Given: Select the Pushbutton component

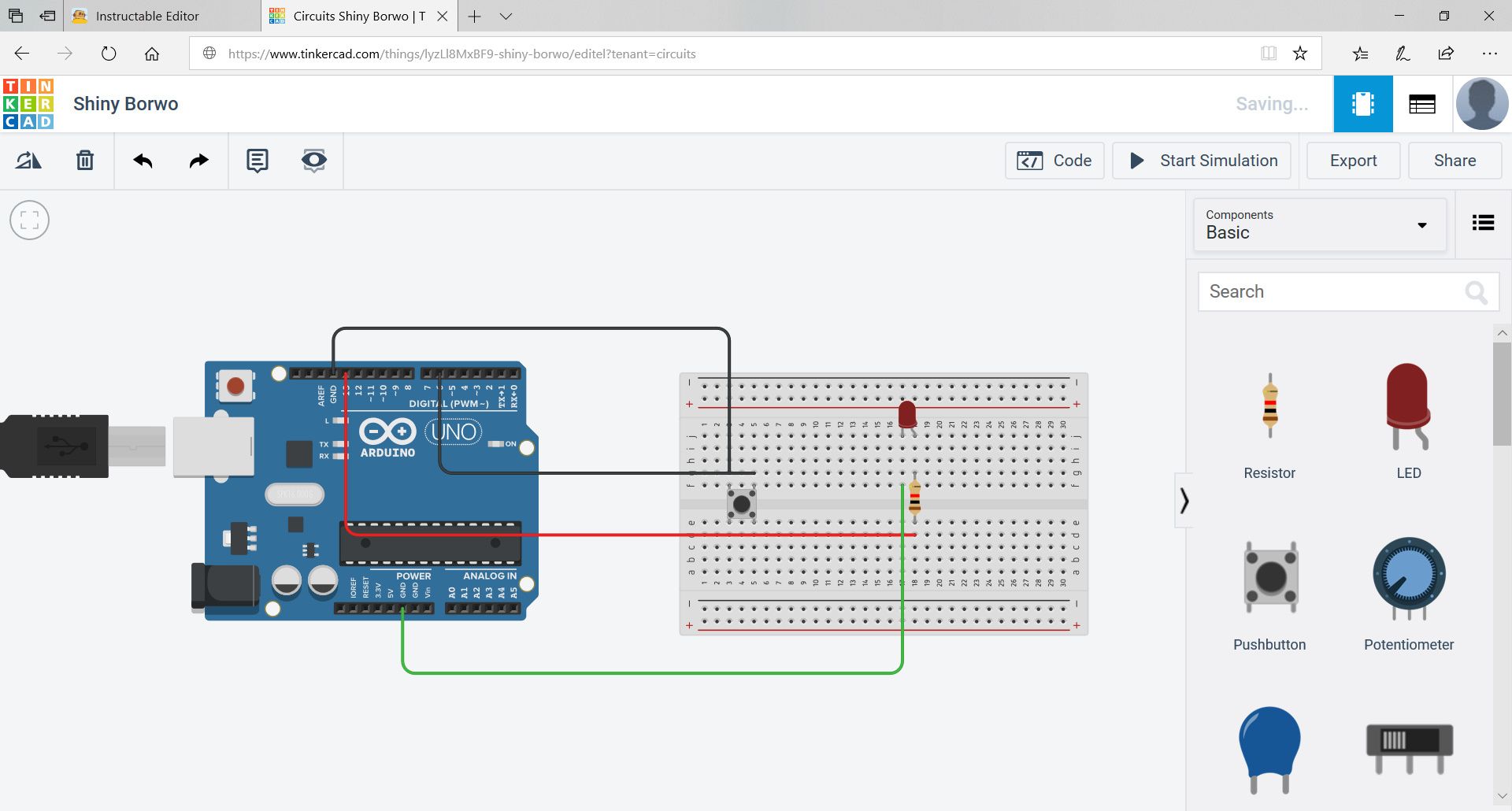Looking at the screenshot, I should coord(1269,577).
